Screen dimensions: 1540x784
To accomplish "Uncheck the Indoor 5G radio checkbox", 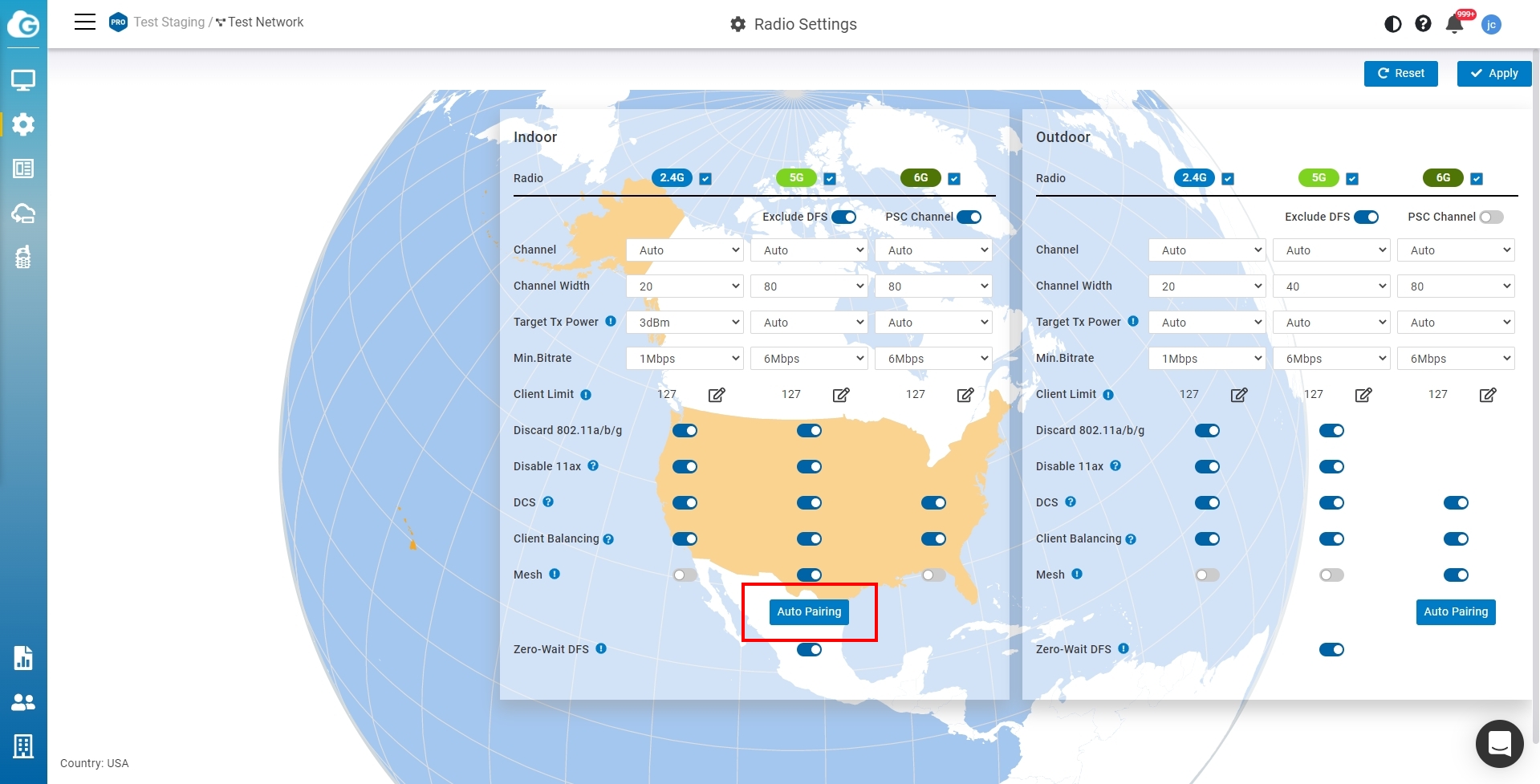I will point(830,179).
